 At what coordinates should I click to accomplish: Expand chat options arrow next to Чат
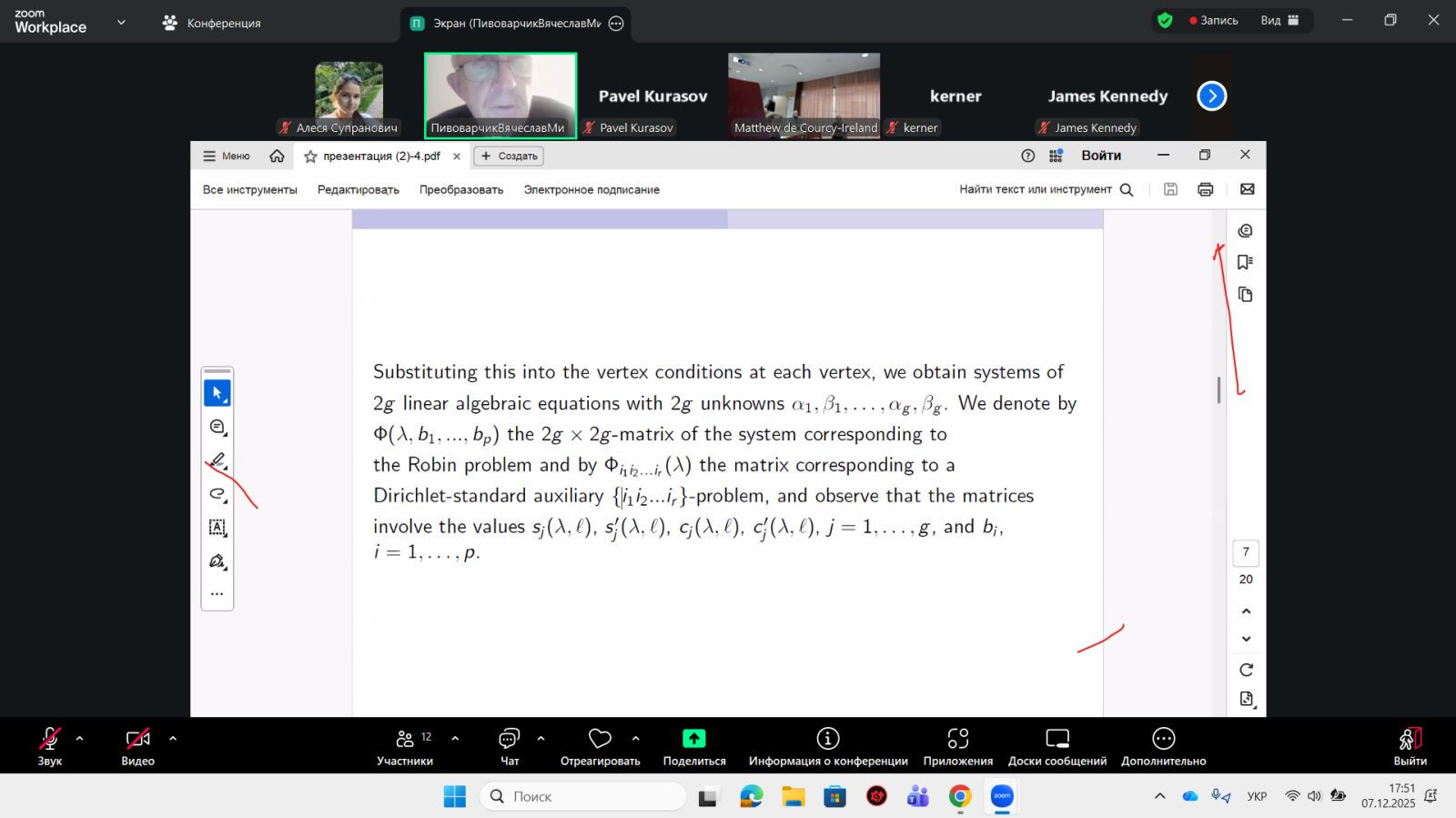coord(541,739)
